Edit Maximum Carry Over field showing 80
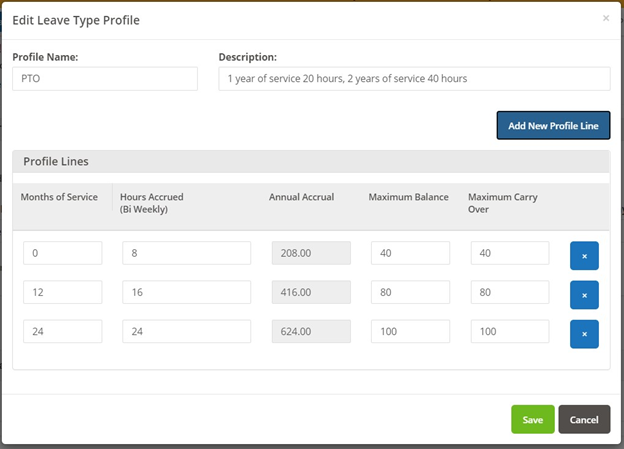Image resolution: width=624 pixels, height=449 pixels. (x=510, y=292)
